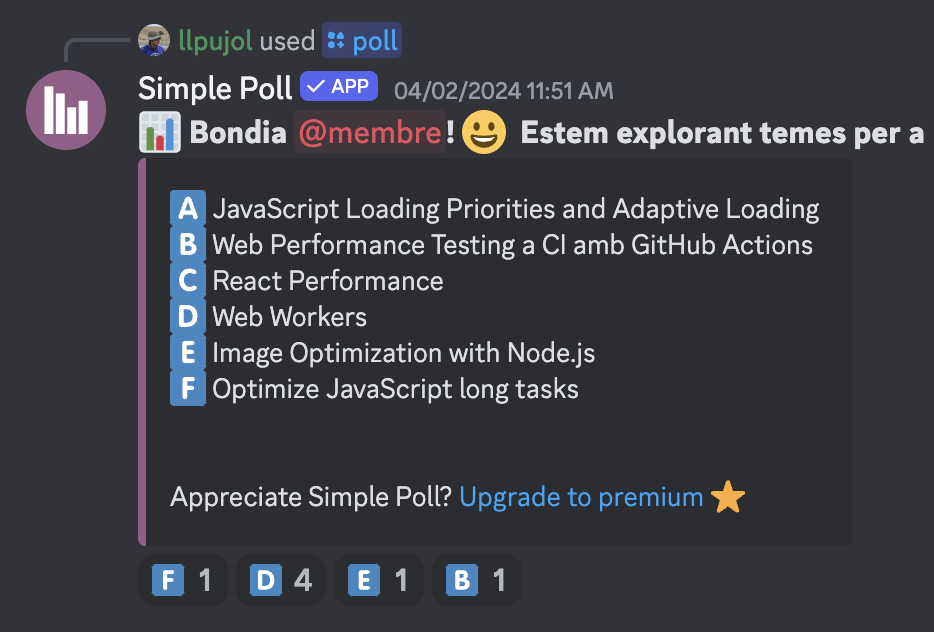
Task: Click the star emoji after premium
Action: click(727, 497)
